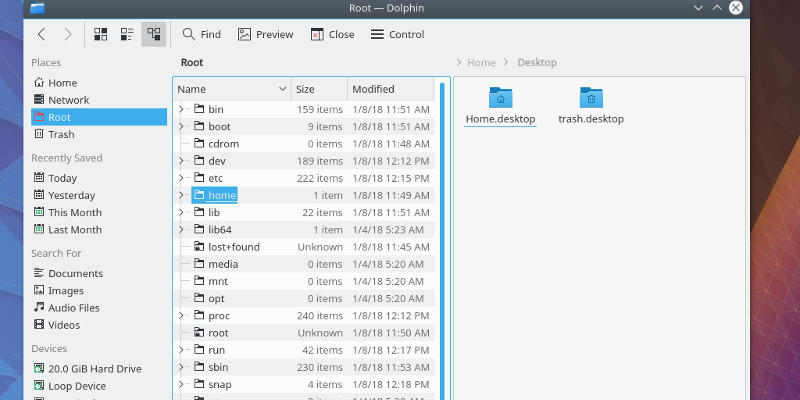Screen dimensions: 800x400
Task: Open the Control menu
Action: click(x=397, y=34)
